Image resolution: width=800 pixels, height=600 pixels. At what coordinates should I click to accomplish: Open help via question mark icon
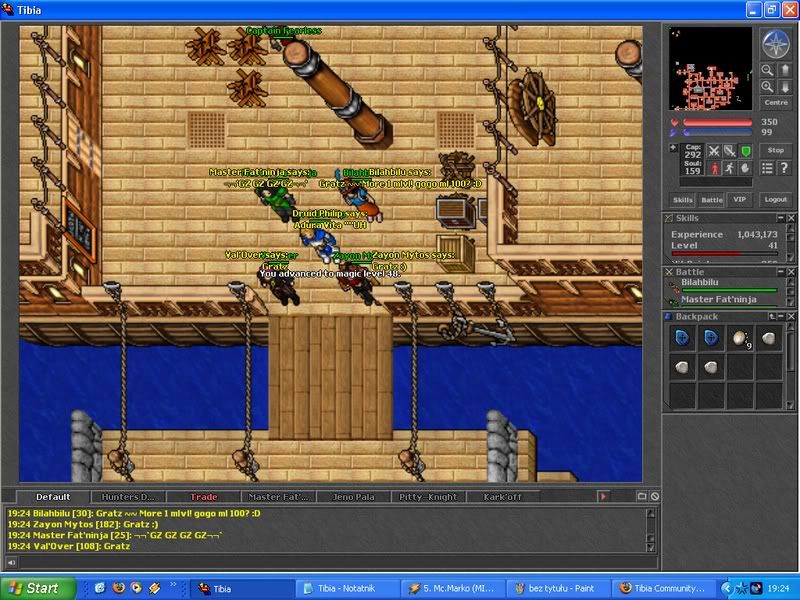[x=785, y=168]
